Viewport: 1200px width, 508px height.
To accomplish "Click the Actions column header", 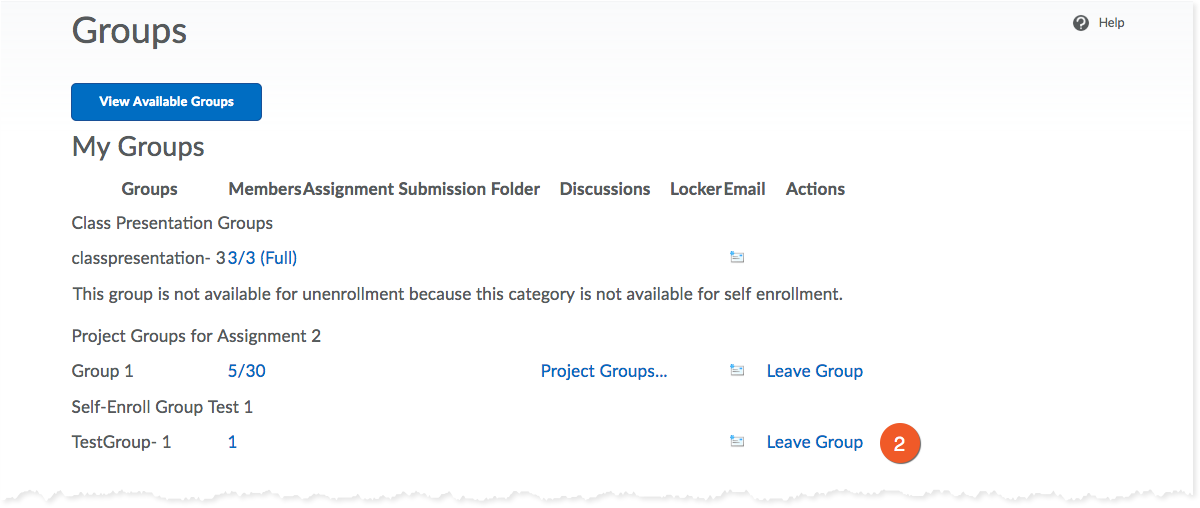I will (x=815, y=189).
